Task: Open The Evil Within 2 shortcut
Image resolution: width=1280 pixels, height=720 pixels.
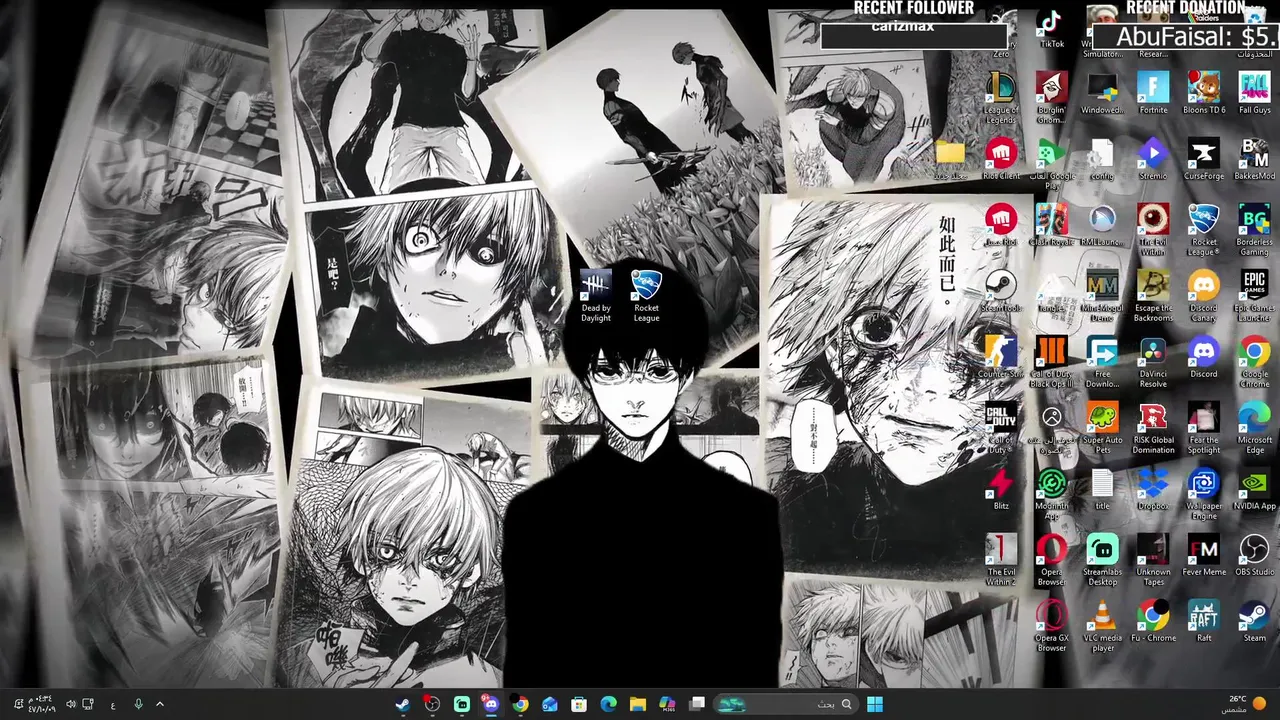Action: 1001,560
